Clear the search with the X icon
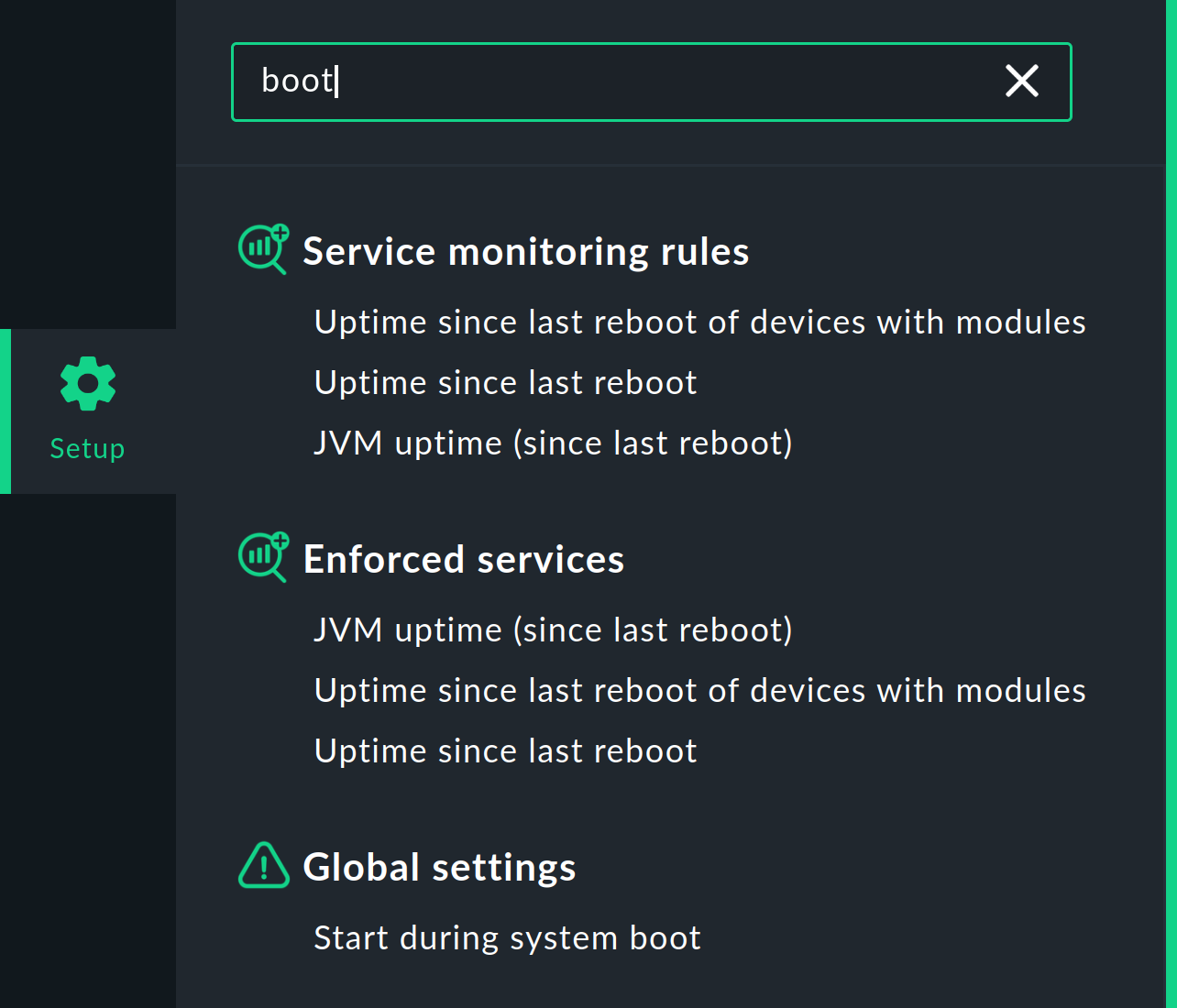The width and height of the screenshot is (1177, 1008). (1021, 82)
